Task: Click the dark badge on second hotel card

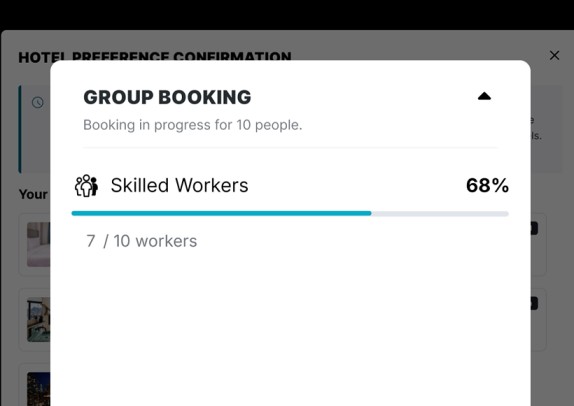Action: click(x=534, y=303)
